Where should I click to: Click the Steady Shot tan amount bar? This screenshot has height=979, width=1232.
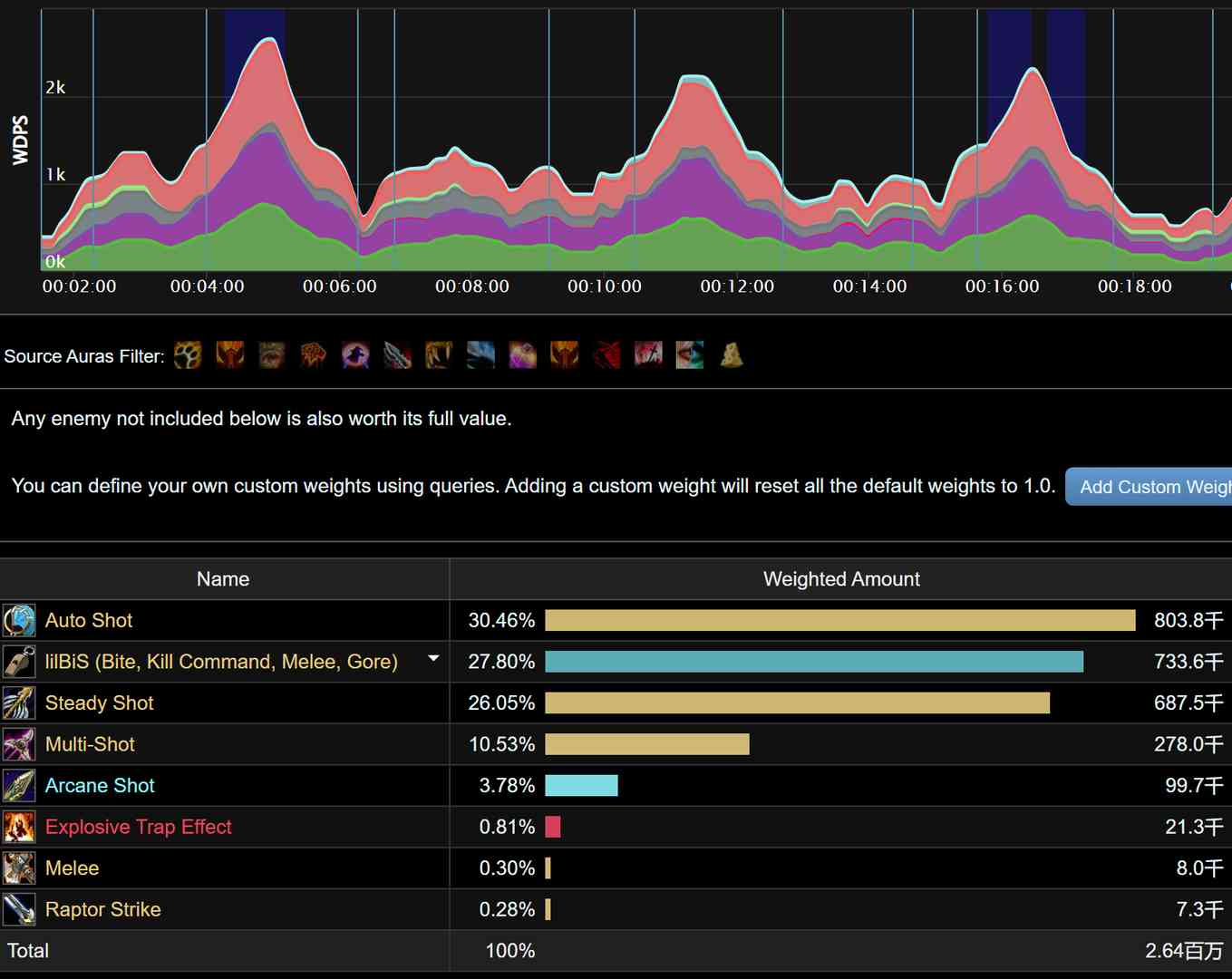(x=797, y=703)
